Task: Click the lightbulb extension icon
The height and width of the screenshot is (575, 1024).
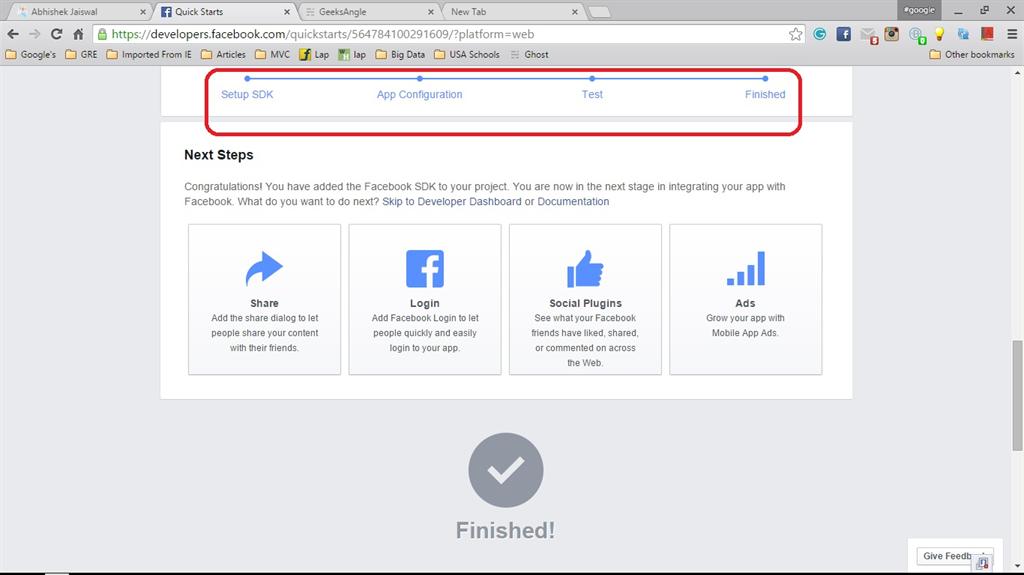Action: tap(940, 34)
